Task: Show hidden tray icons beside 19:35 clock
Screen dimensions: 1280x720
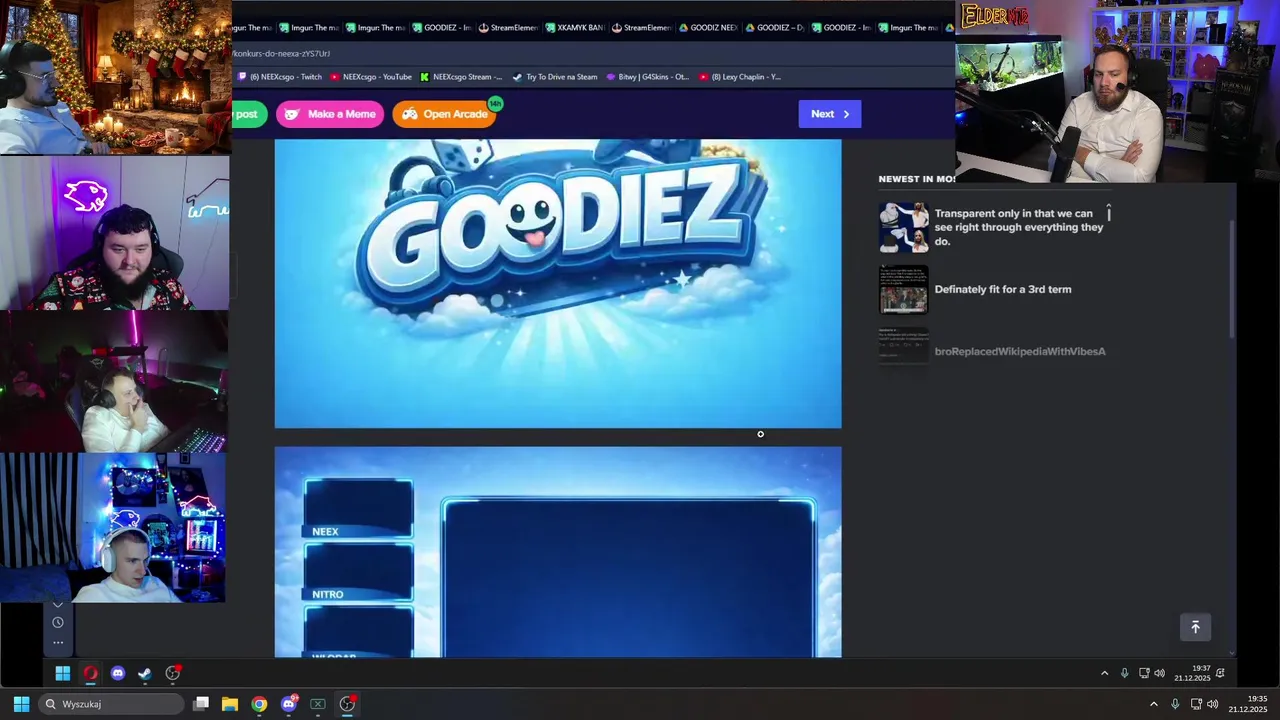Action: 1153,704
